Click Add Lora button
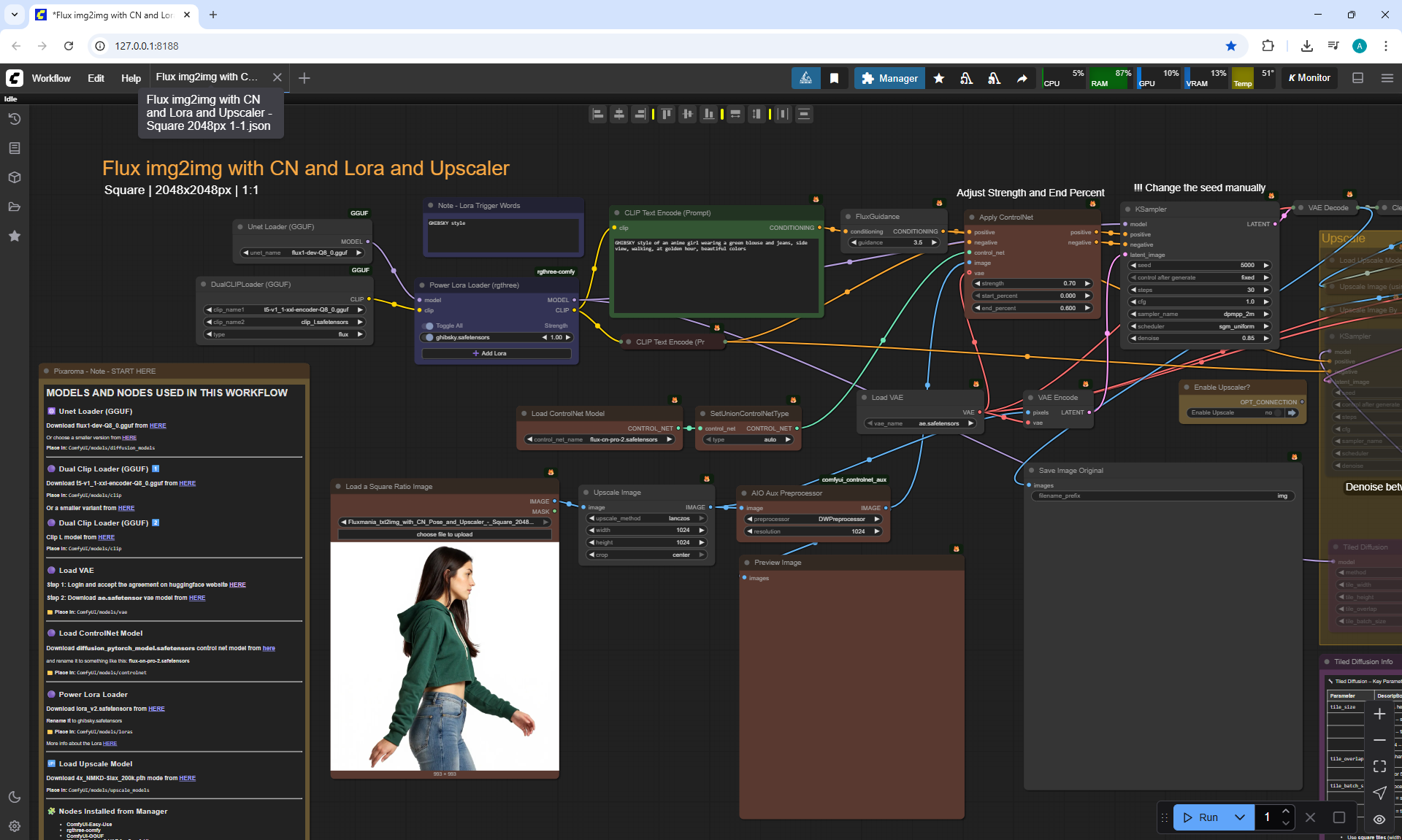The image size is (1402, 840). click(496, 353)
